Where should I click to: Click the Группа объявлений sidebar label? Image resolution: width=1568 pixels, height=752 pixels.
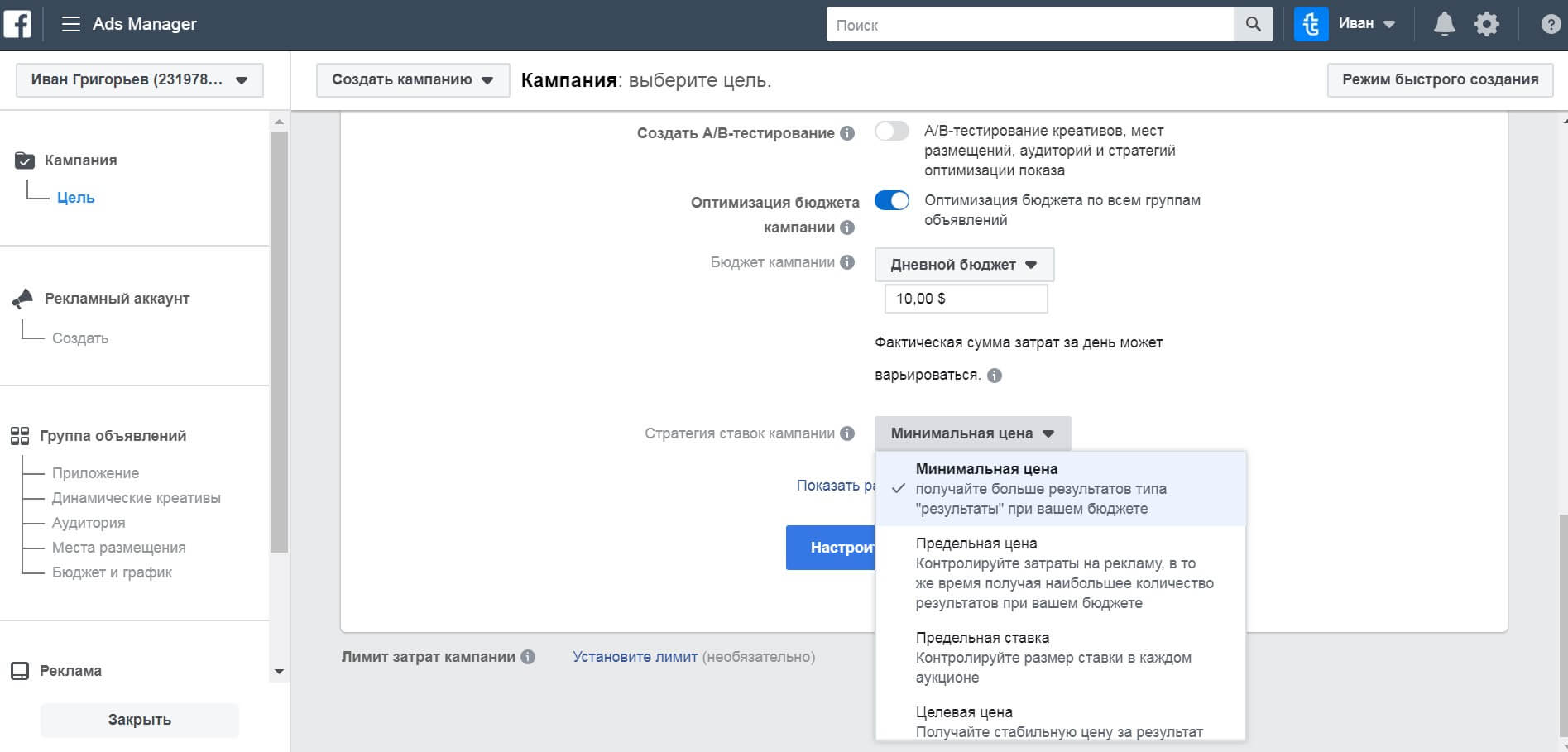[x=113, y=436]
